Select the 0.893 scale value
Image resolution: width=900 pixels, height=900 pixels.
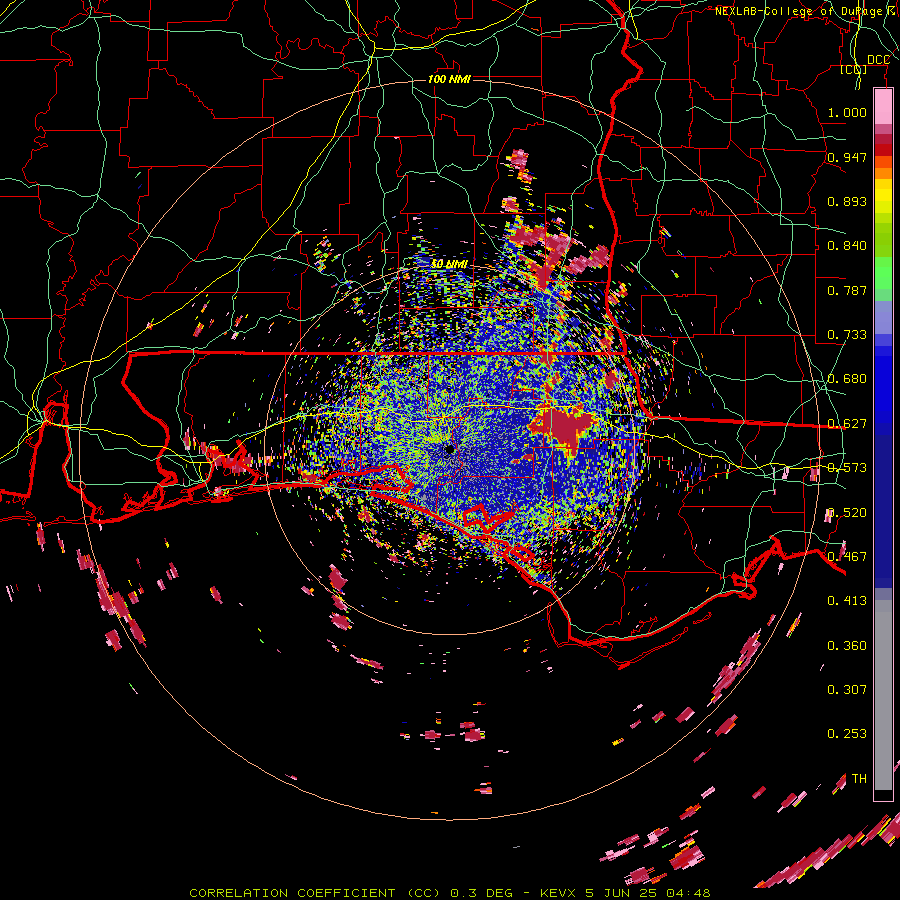click(x=847, y=201)
